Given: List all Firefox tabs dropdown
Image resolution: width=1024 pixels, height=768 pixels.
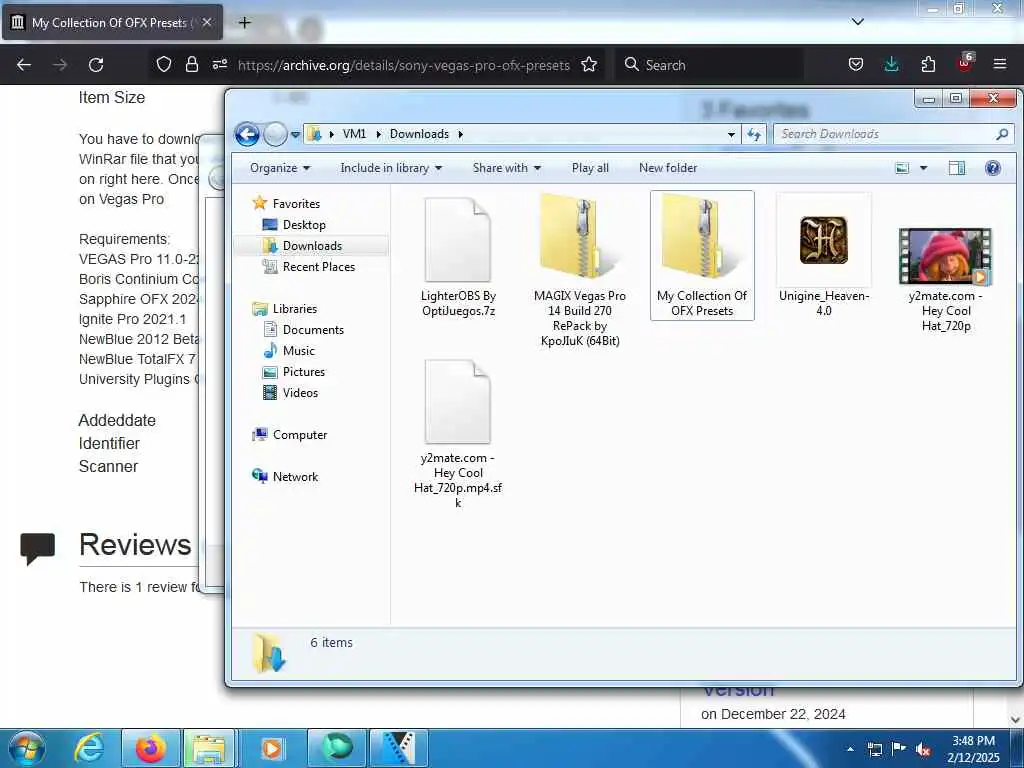Looking at the screenshot, I should [857, 22].
